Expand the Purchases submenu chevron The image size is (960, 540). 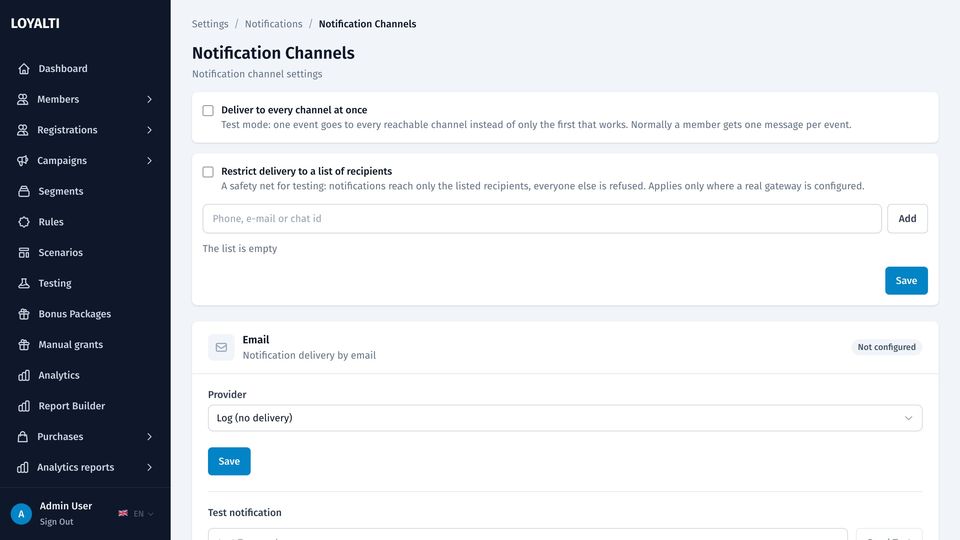click(149, 437)
